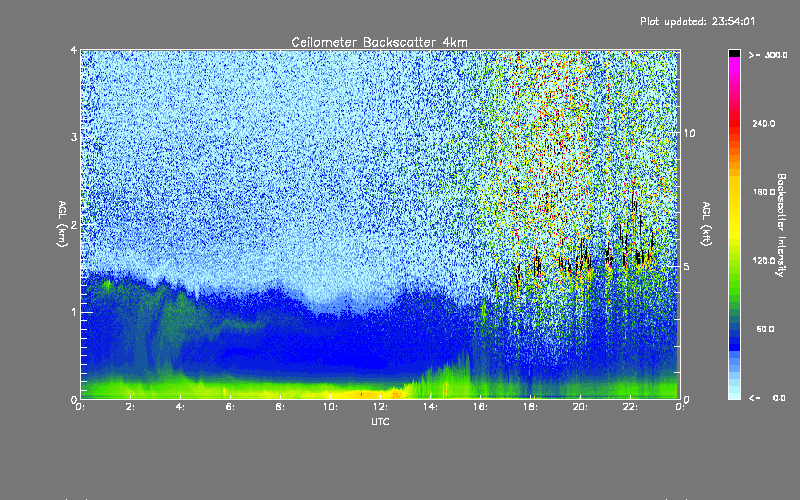Click the "Ceilometer Backscatter 4km" plot title
Image resolution: width=800 pixels, height=500 pixels.
[x=379, y=42]
